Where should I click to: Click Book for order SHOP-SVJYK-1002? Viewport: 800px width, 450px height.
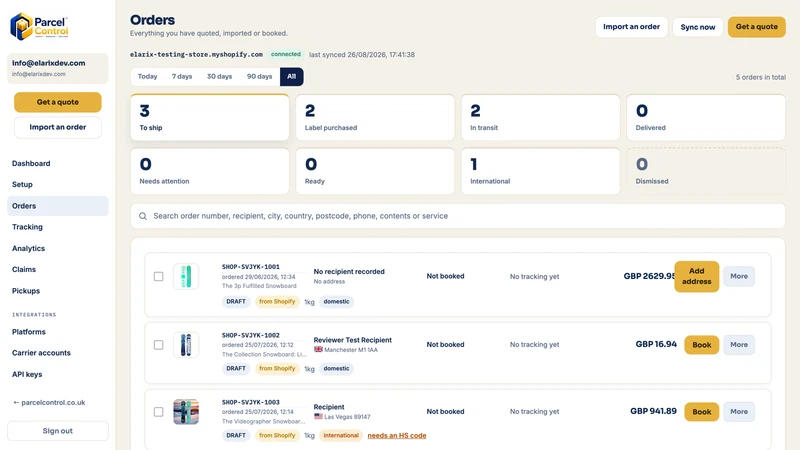coord(702,345)
